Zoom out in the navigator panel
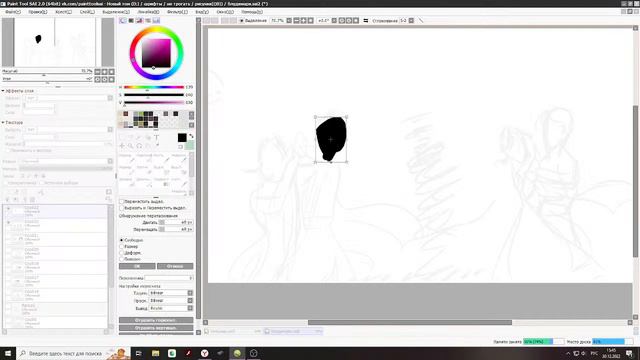This screenshot has width=640, height=360. [x=97, y=71]
